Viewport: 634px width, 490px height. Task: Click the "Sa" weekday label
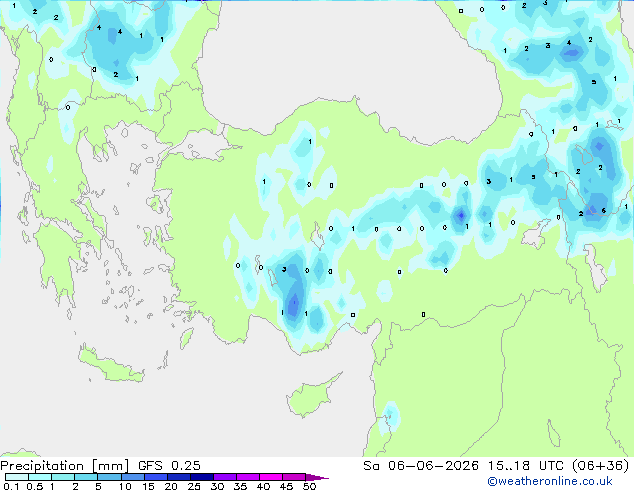[x=371, y=466]
